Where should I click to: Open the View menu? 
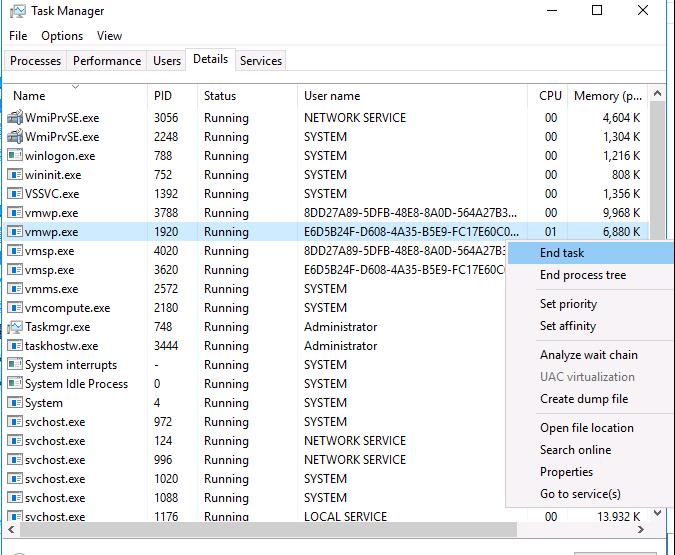pos(110,36)
